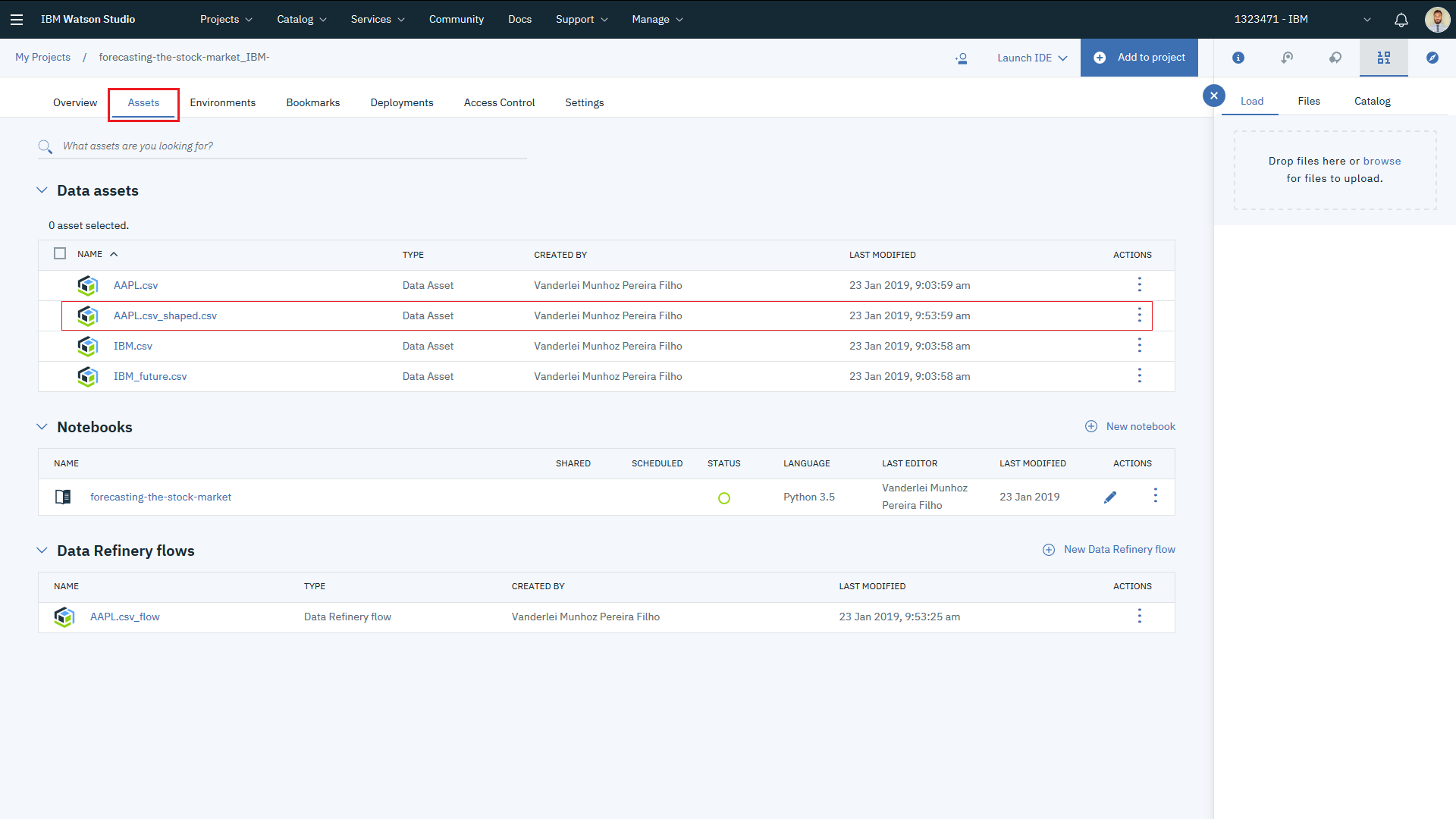Switch to the Environments tab
The width and height of the screenshot is (1456, 819).
click(x=222, y=103)
